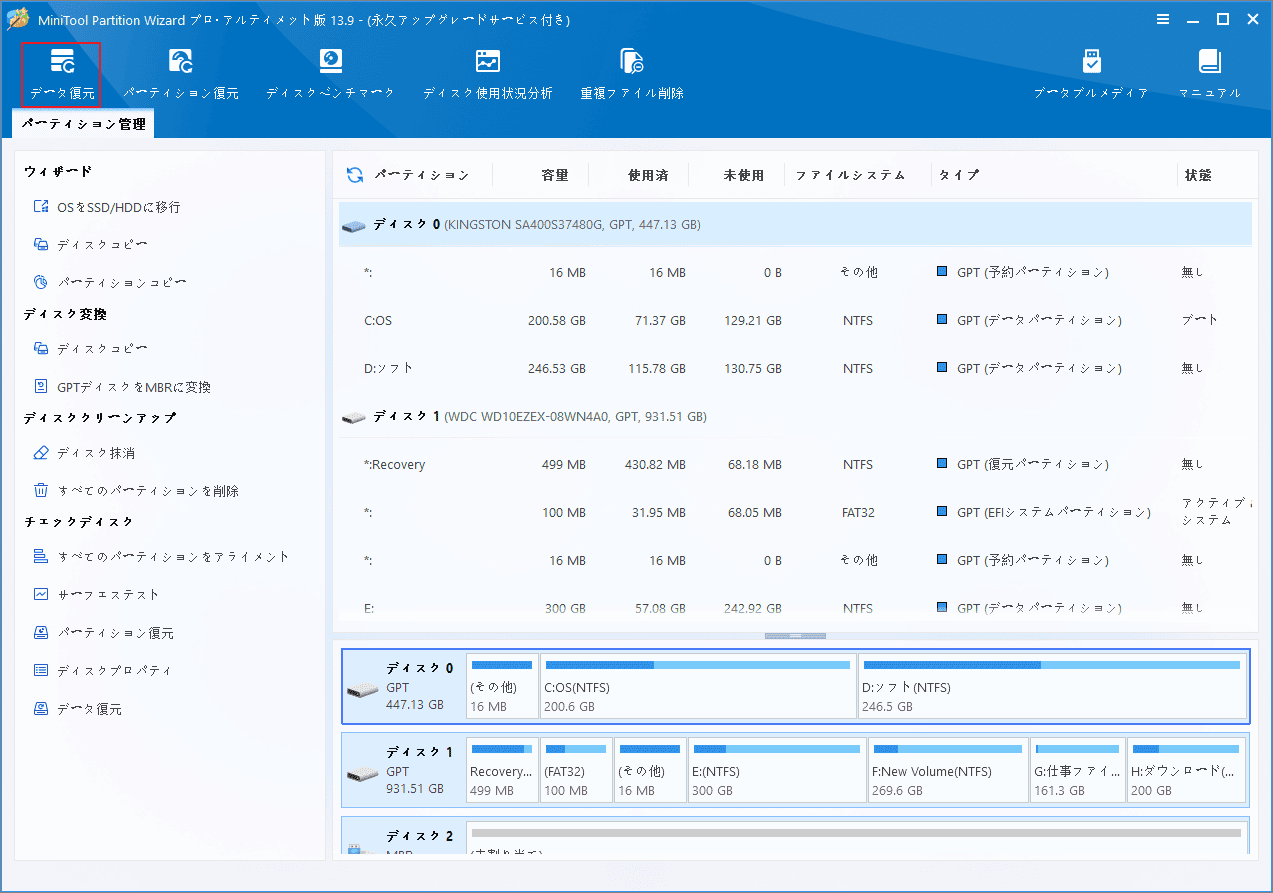
Task: Sort by 容量 column header
Action: click(555, 175)
